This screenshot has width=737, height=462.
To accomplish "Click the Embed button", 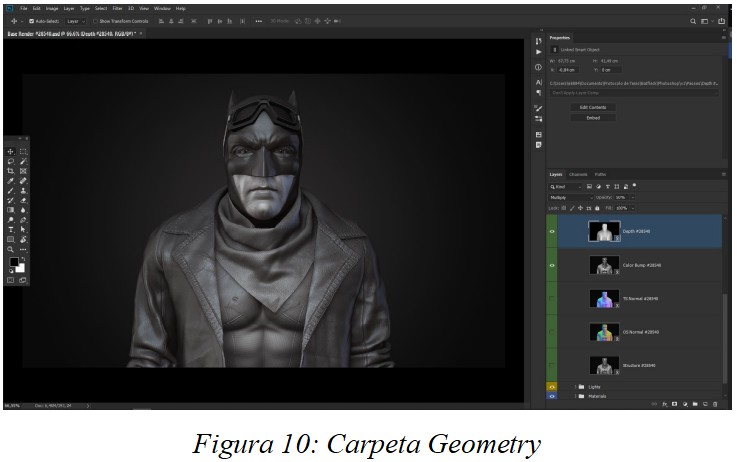I will tap(592, 118).
